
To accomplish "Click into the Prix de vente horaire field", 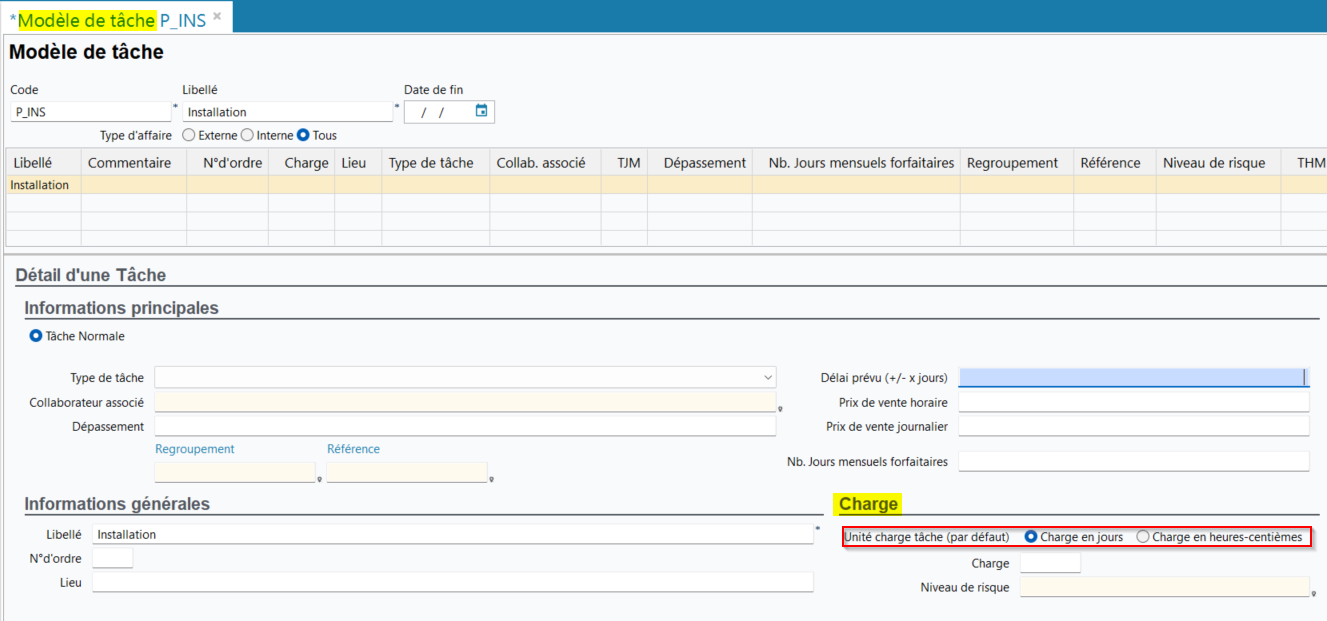I will [1133, 402].
